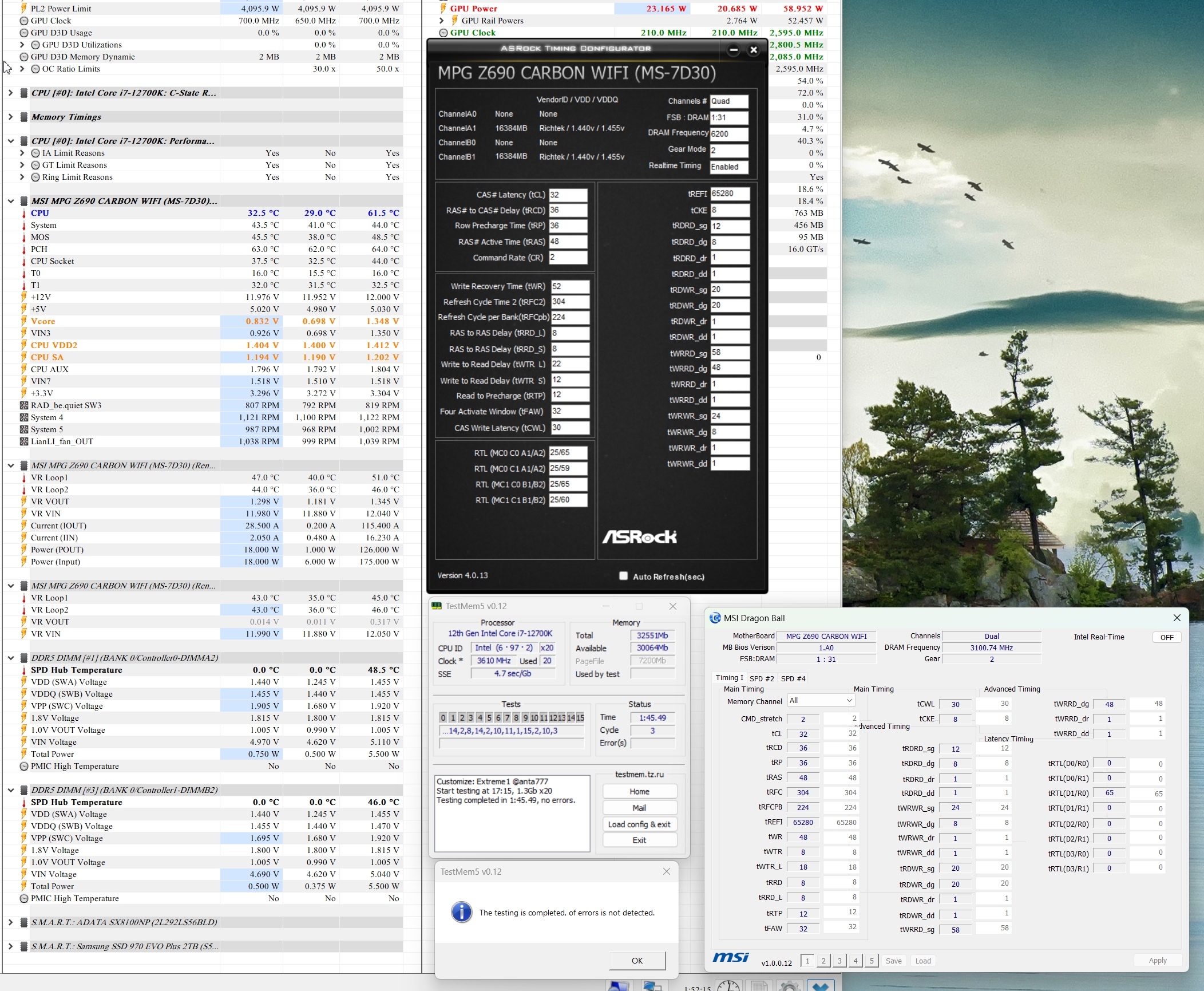
Task: Click the HWiNFO log sheet toolbar icon
Action: pos(759,986)
